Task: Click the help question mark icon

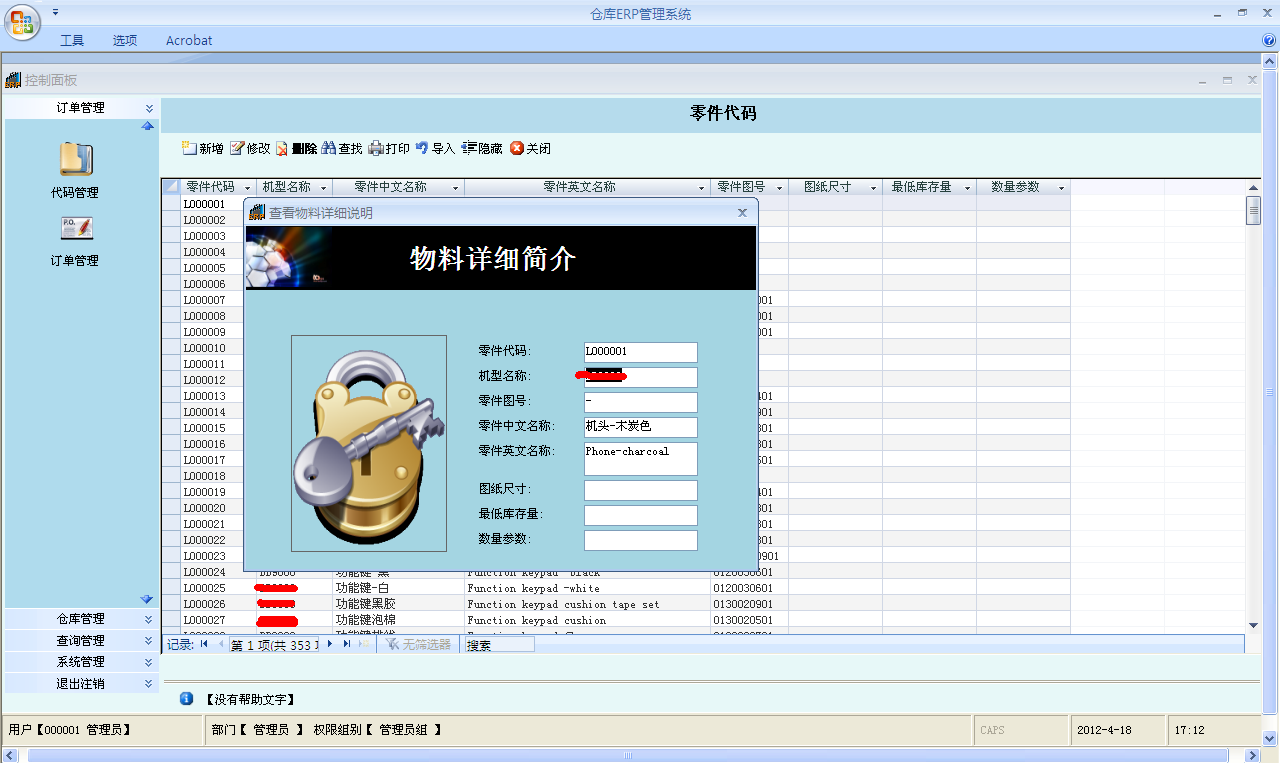Action: [x=1269, y=40]
